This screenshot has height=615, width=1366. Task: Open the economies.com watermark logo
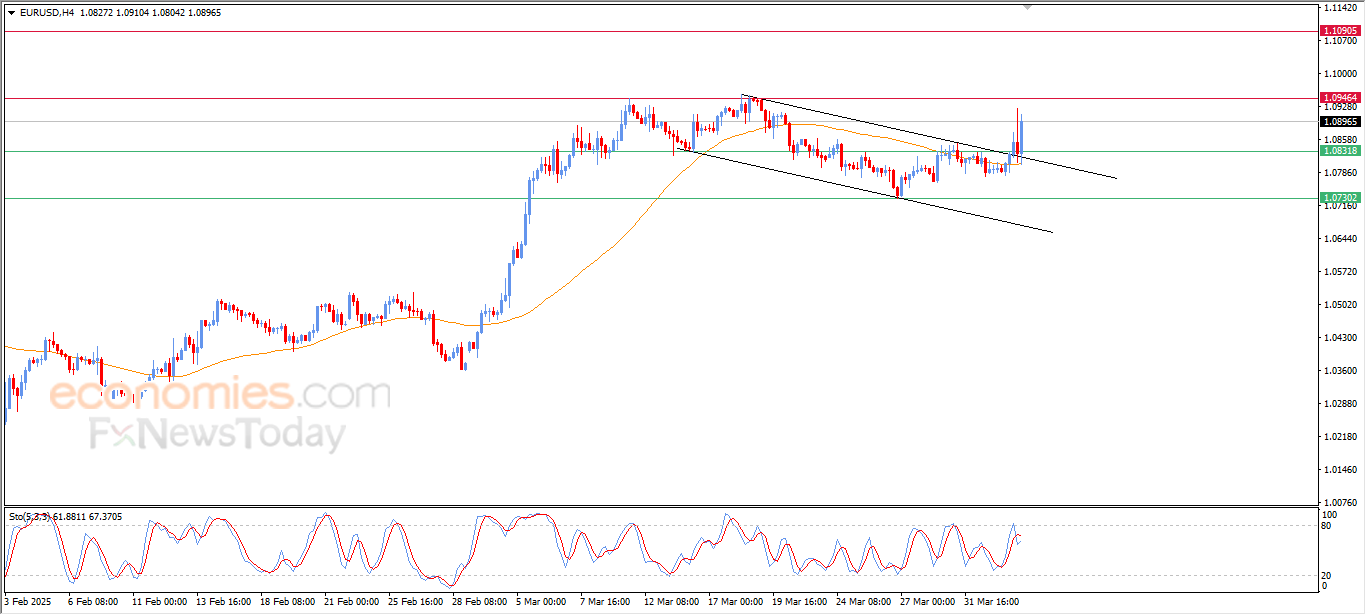[220, 394]
